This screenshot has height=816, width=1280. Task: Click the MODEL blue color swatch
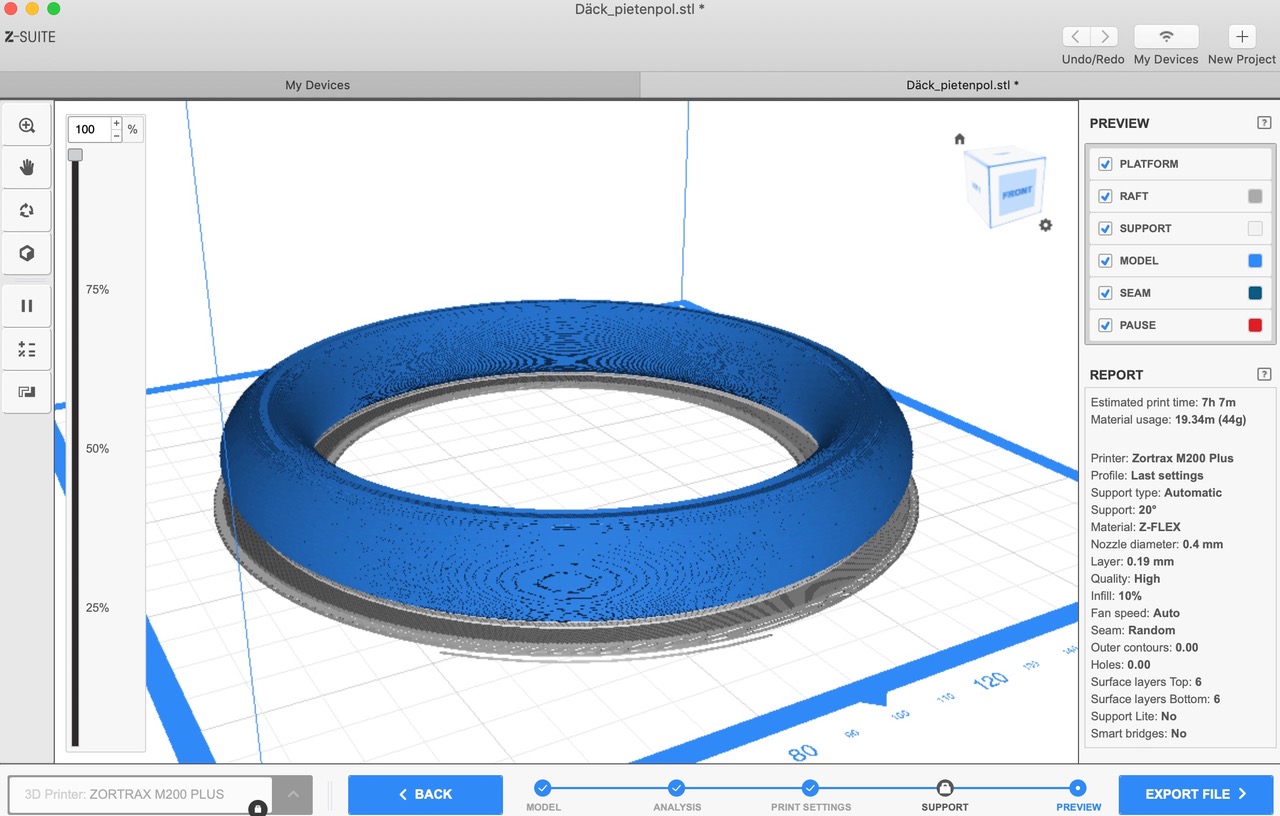click(x=1255, y=261)
